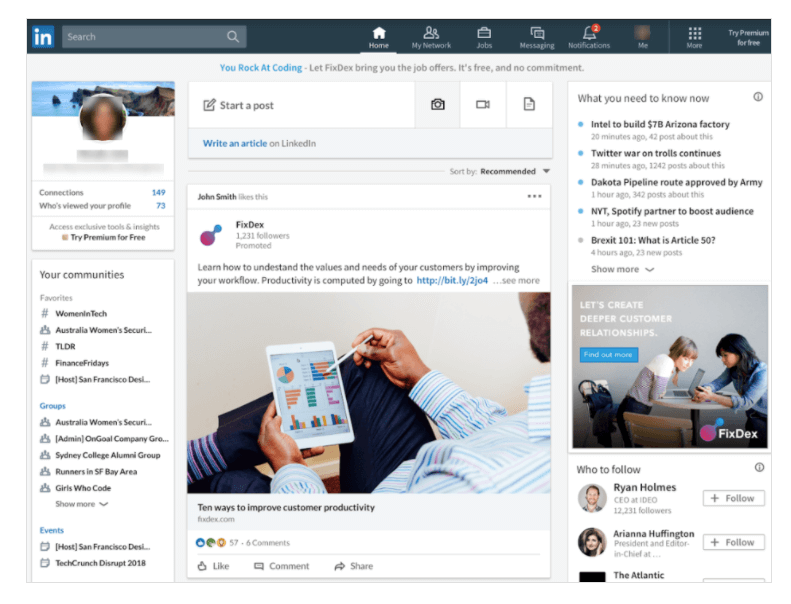Open the Home tab
The height and width of the screenshot is (604, 791).
coord(379,38)
